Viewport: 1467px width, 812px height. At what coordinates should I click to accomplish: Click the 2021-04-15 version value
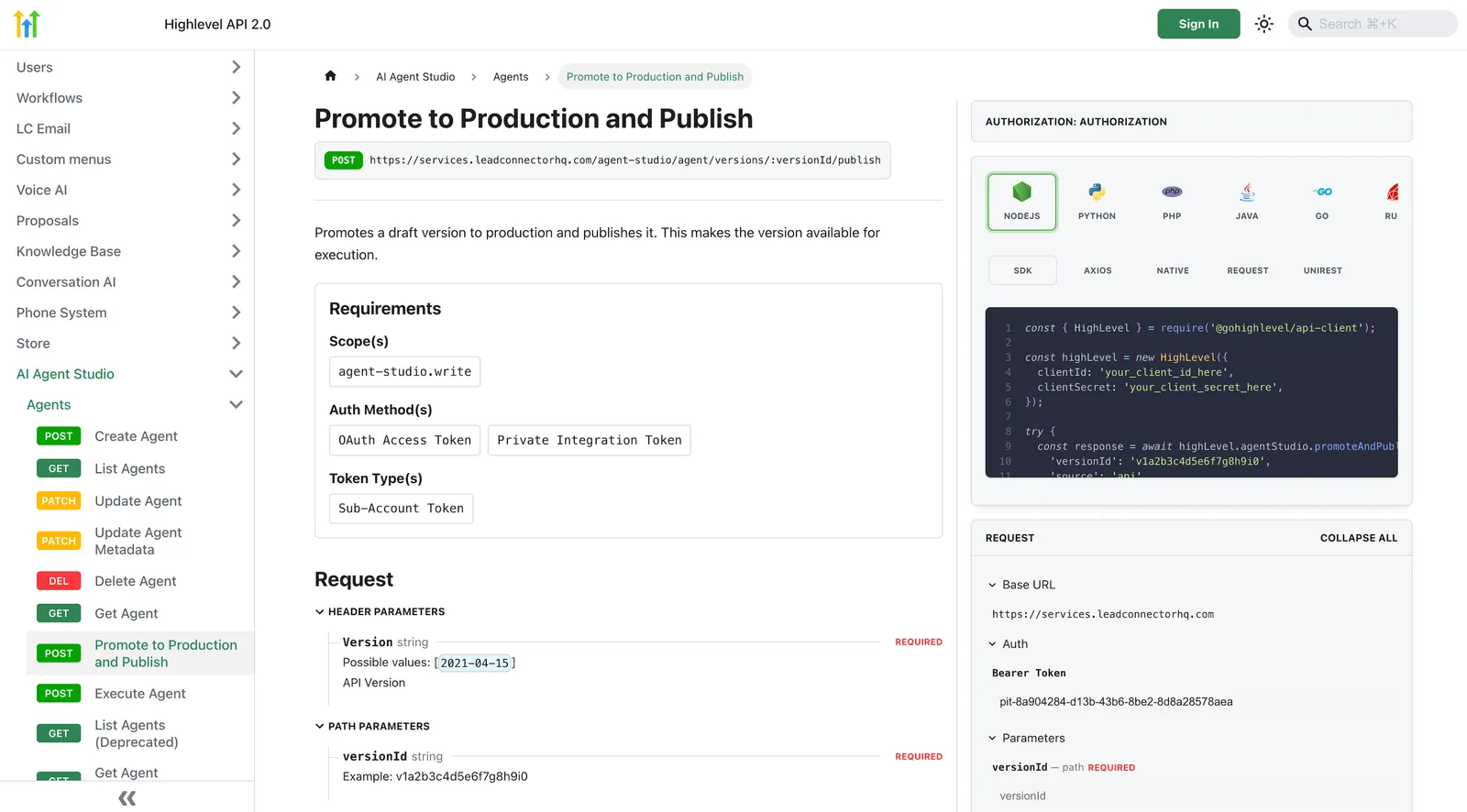(x=475, y=663)
